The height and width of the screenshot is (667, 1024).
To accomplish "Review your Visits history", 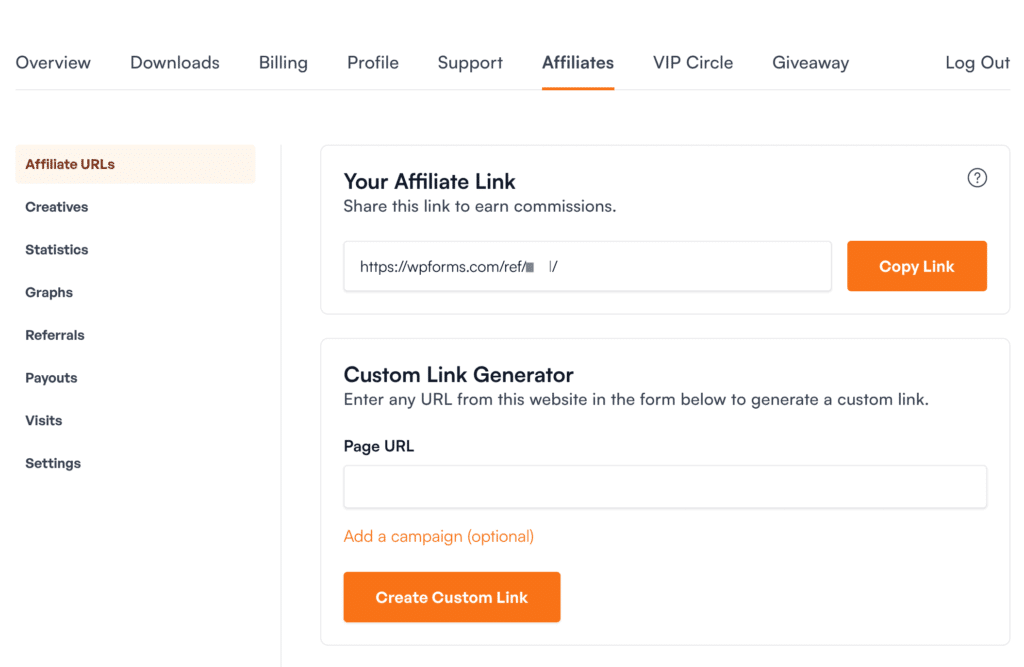I will (x=43, y=420).
